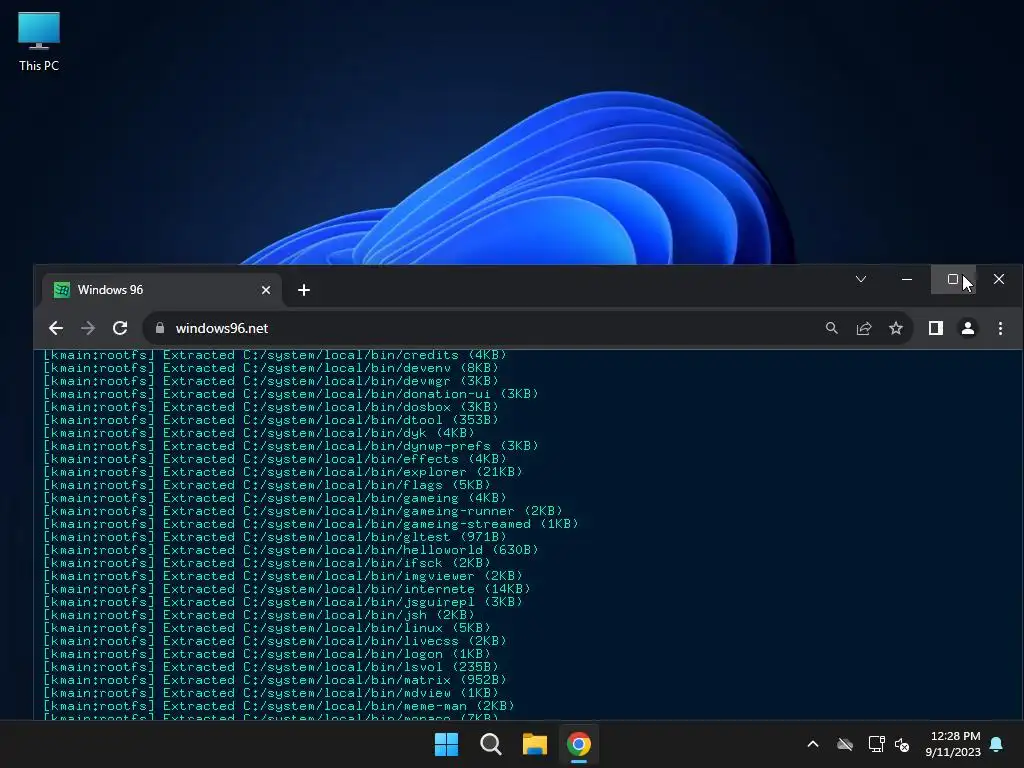This screenshot has height=768, width=1024.
Task: Click the line with bin/mdview (1KB)
Action: tap(271, 693)
